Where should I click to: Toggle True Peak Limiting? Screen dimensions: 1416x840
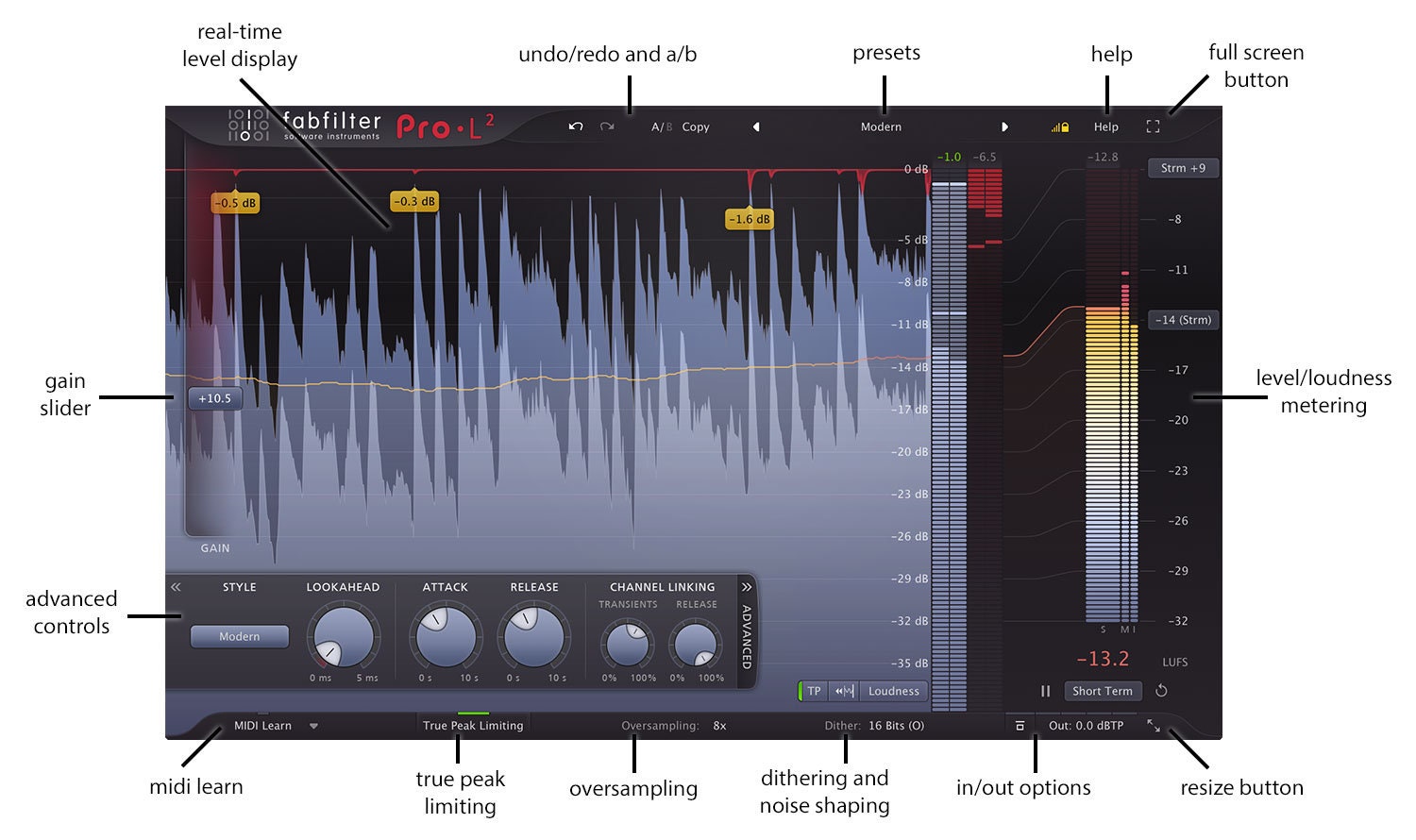click(x=473, y=725)
